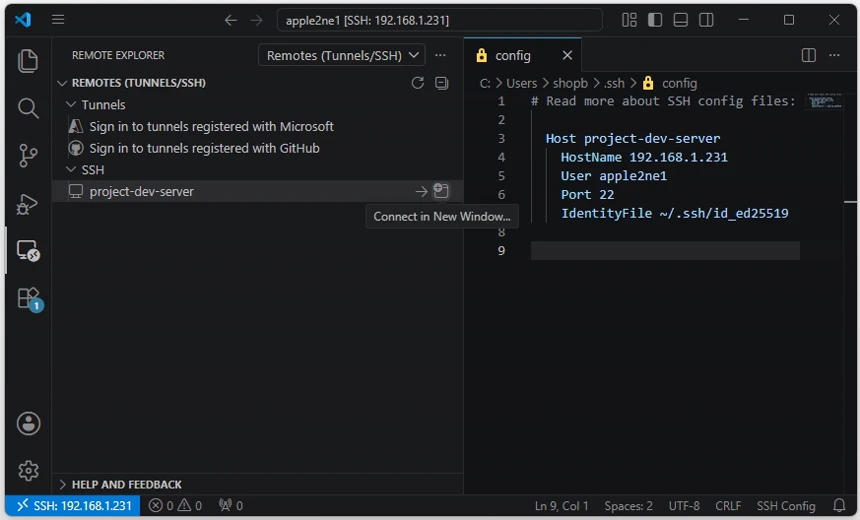Collapse the SSH tree node
This screenshot has height=520, width=860.
coord(71,169)
